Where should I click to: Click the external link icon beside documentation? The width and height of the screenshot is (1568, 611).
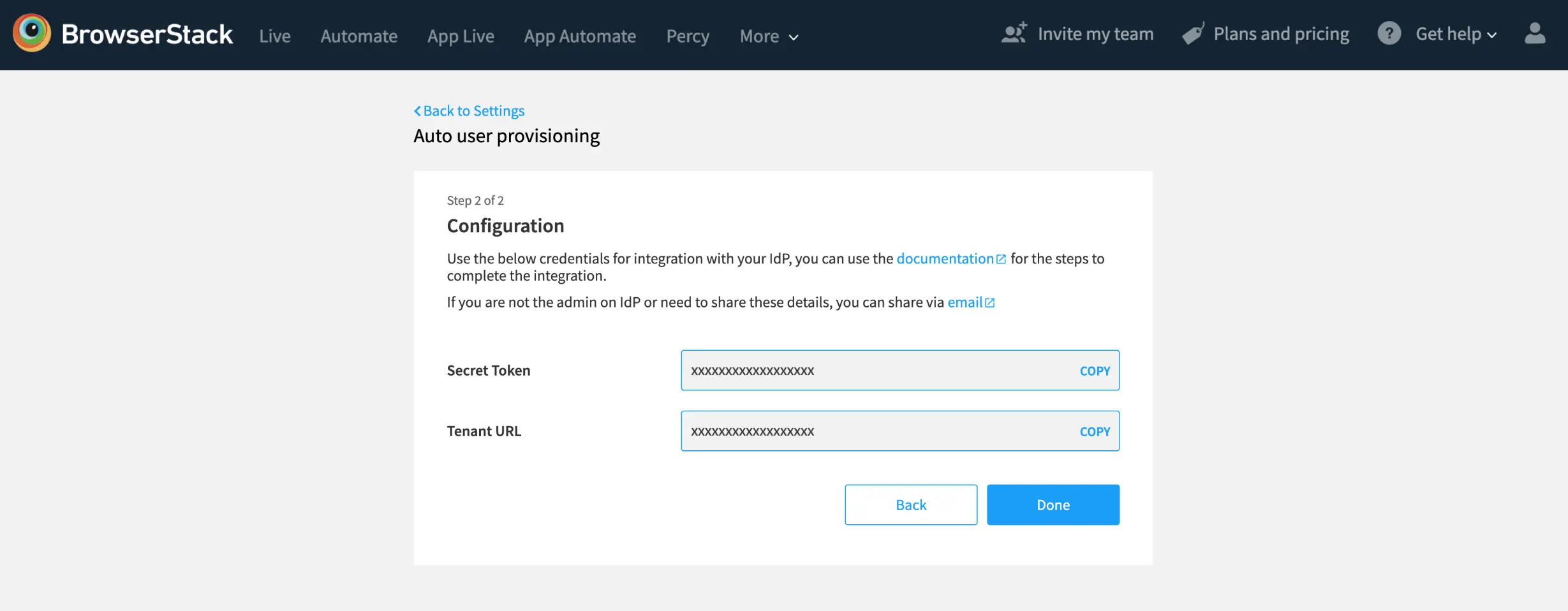click(1001, 259)
